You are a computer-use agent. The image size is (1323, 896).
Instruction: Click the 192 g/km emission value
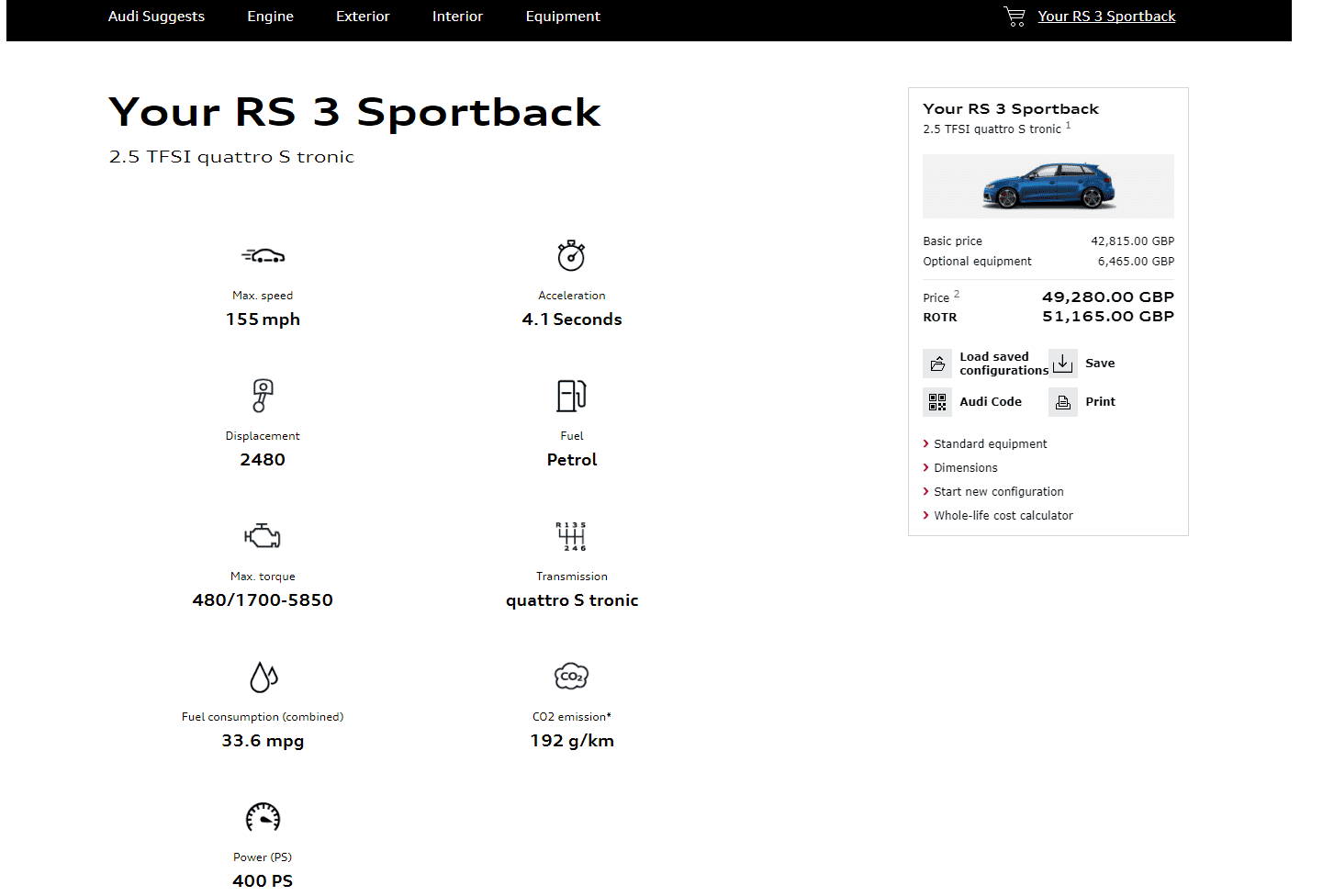click(571, 741)
